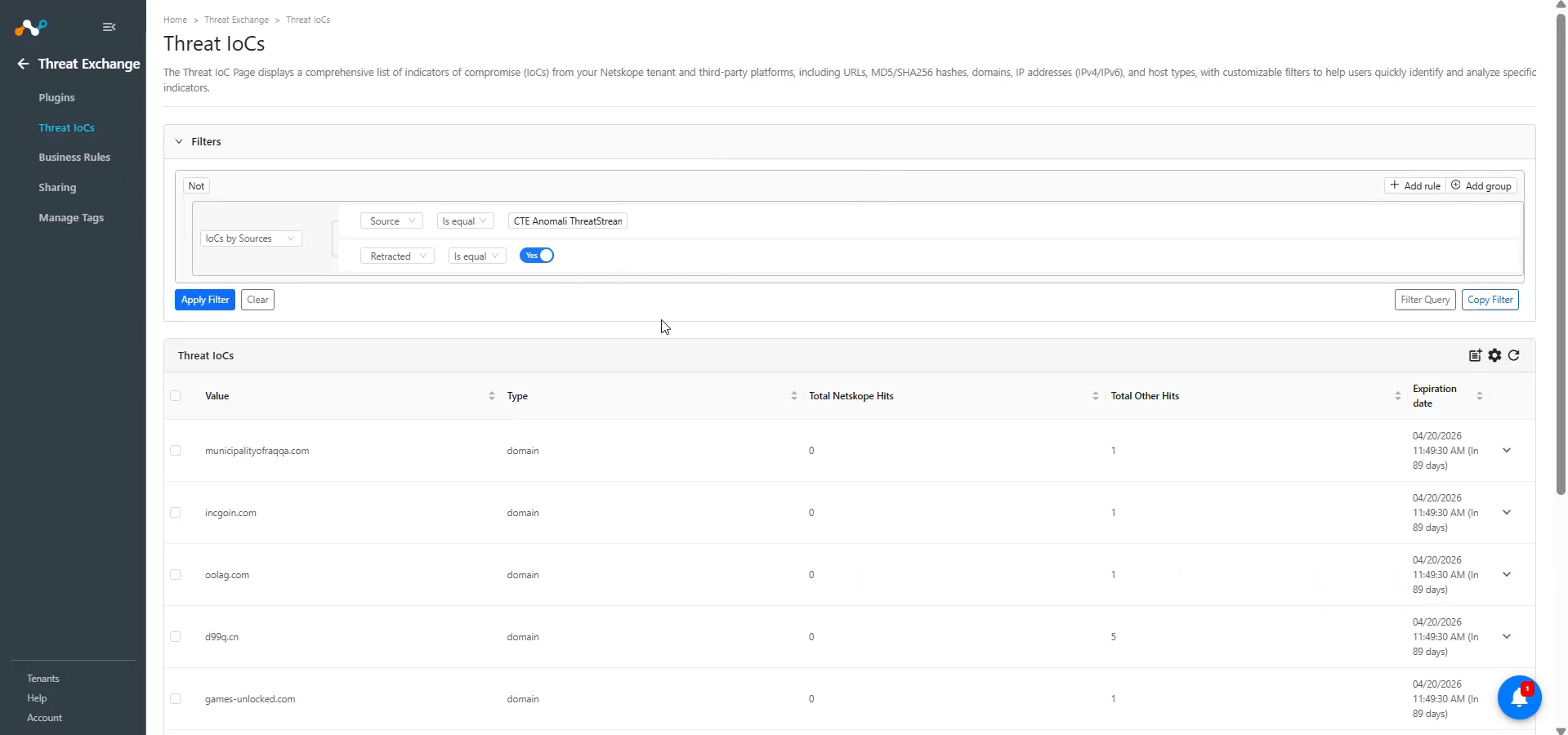1568x735 pixels.
Task: Click the Total Other Hits value 5 for d99q.cn
Action: [x=1113, y=637]
